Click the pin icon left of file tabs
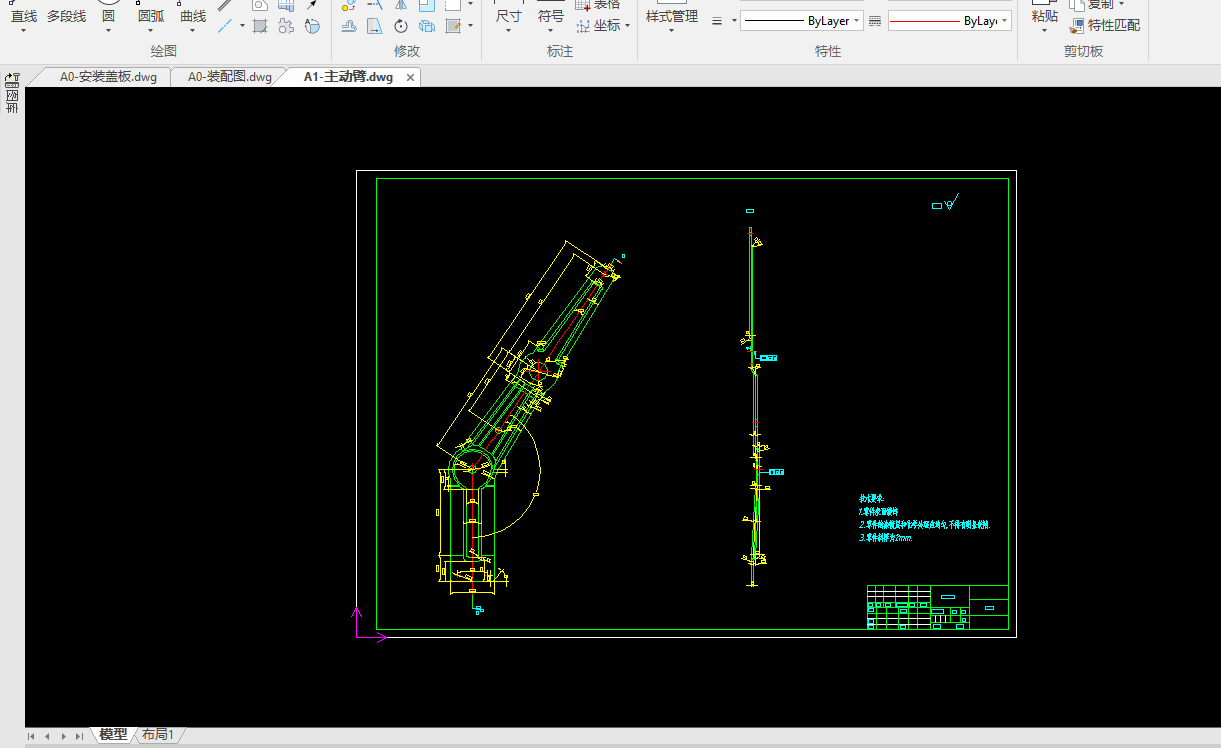The height and width of the screenshot is (748, 1221). tap(13, 80)
